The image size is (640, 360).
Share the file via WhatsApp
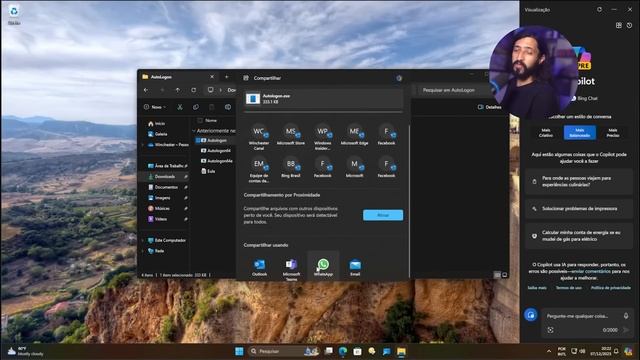tap(323, 267)
